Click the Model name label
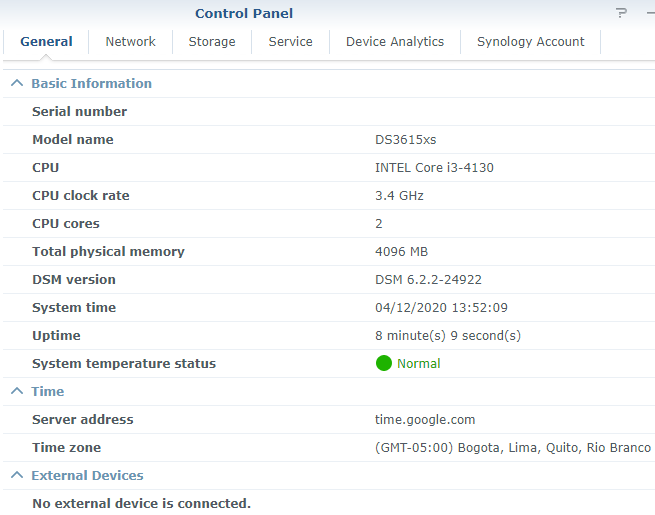Screen dimensions: 655x515 point(73,140)
